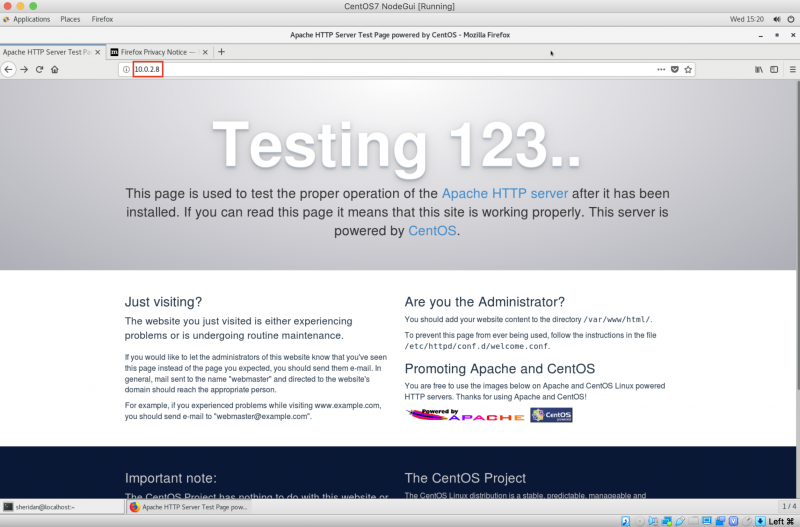Image resolution: width=800 pixels, height=527 pixels.
Task: Click VirtualBox hard disk activity icon
Action: (626, 521)
